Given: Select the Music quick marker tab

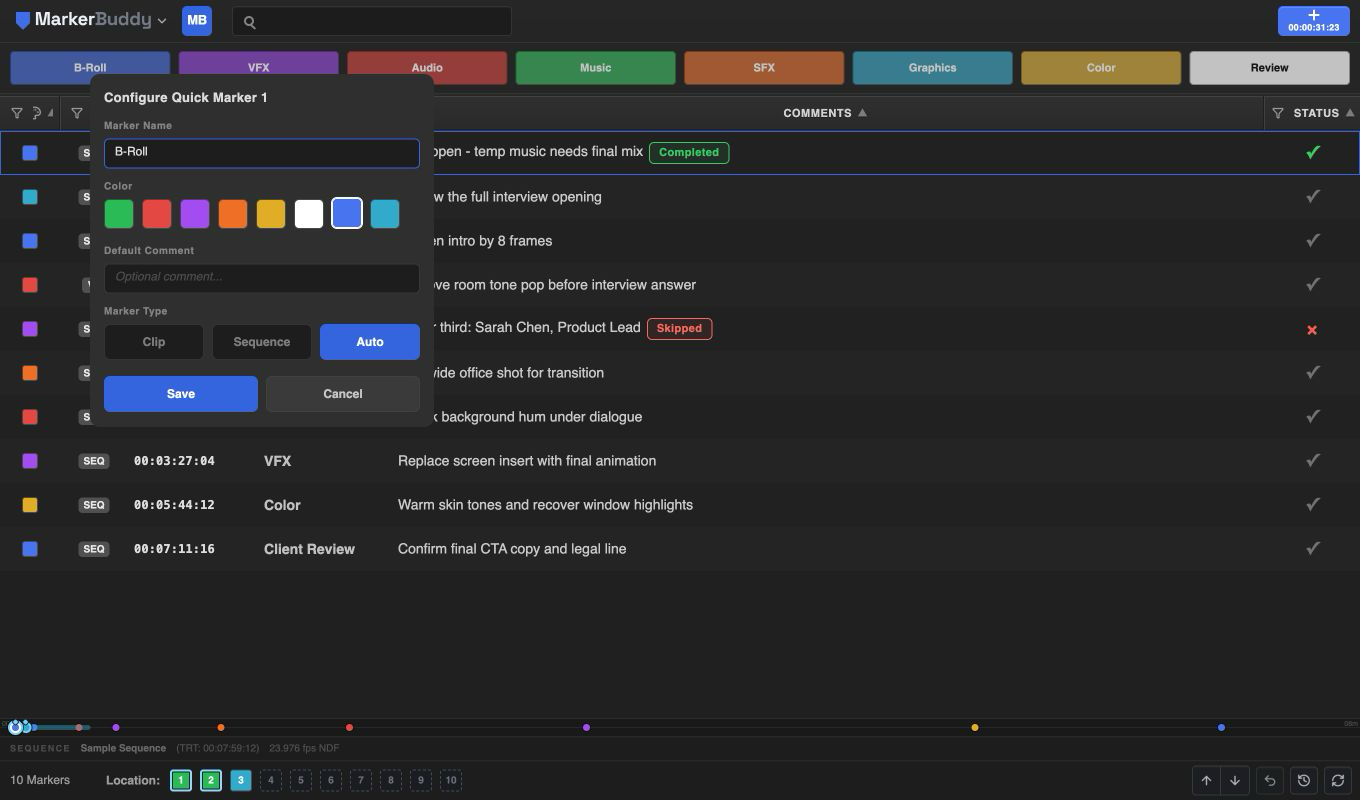Looking at the screenshot, I should click(596, 68).
